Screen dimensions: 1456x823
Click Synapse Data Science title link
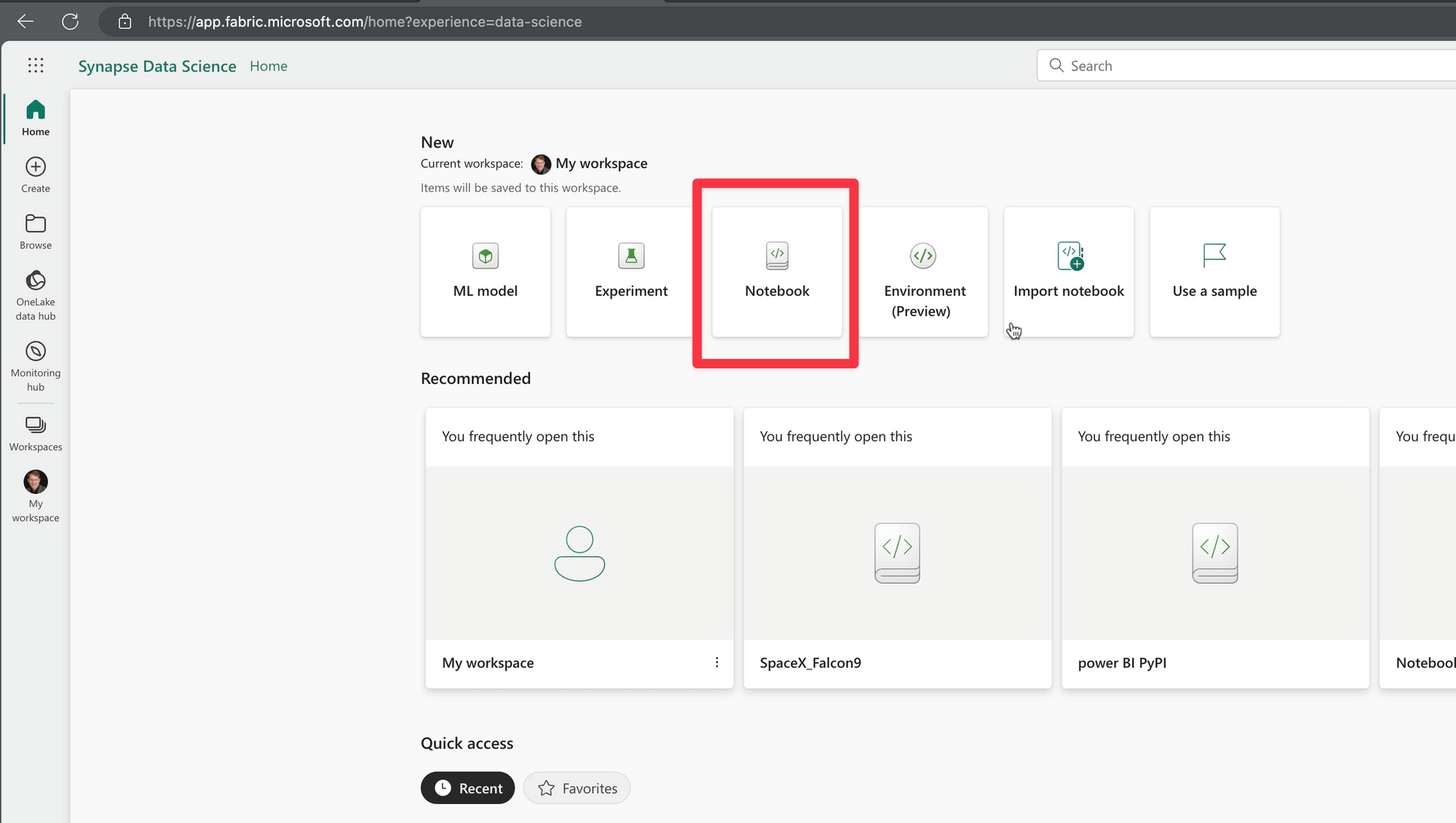tap(157, 66)
